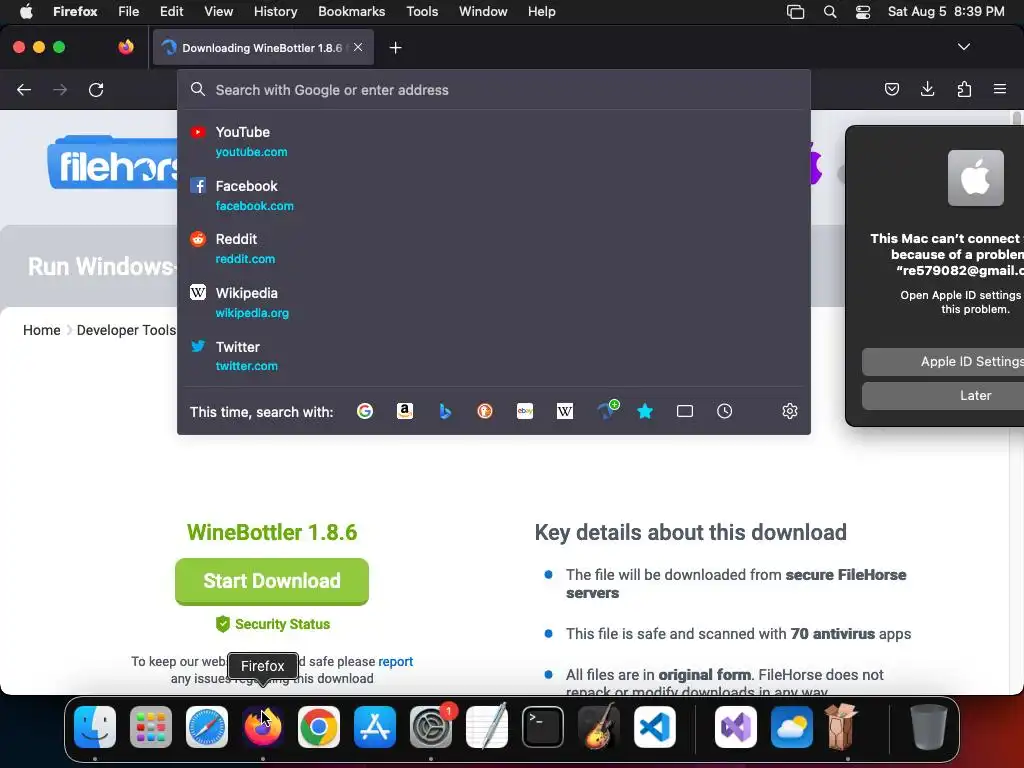1024x768 pixels.
Task: Open Launchpad from the Dock
Action: click(151, 727)
